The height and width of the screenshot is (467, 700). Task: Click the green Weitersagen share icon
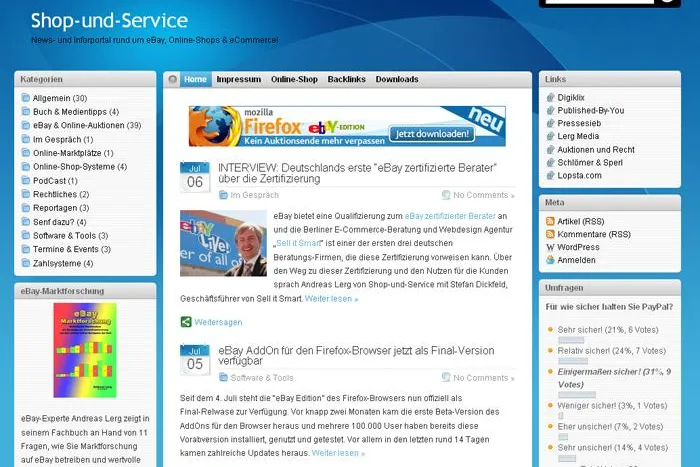[186, 322]
